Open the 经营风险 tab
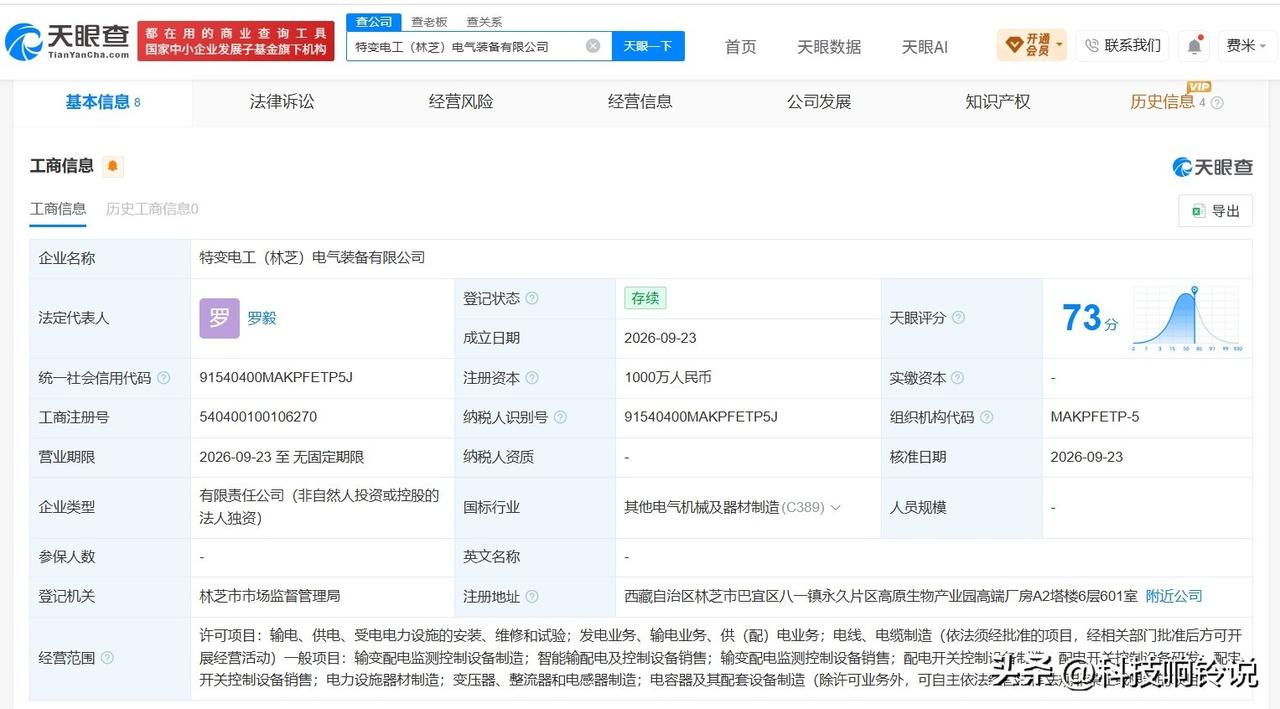Screen dimensions: 1280x709 coord(461,102)
